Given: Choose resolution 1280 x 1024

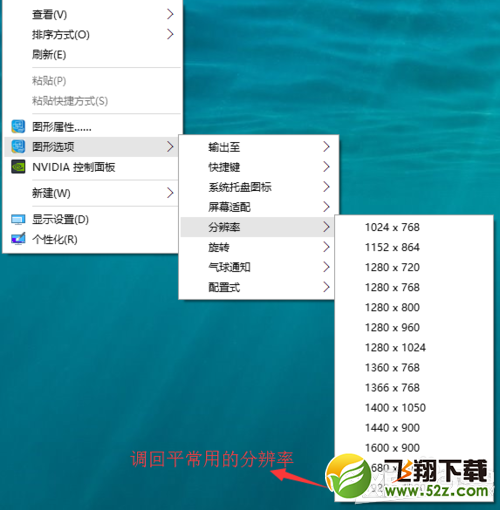Looking at the screenshot, I should pos(414,347).
